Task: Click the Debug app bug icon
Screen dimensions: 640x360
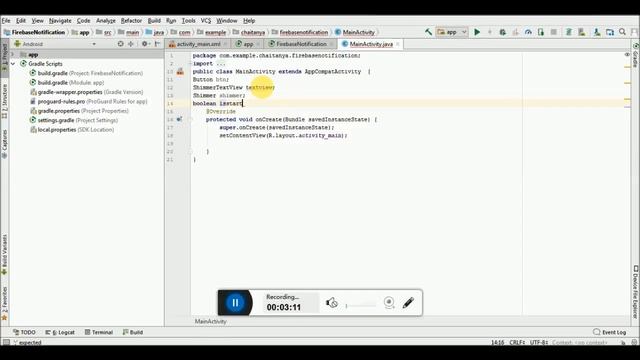Action: click(x=502, y=32)
